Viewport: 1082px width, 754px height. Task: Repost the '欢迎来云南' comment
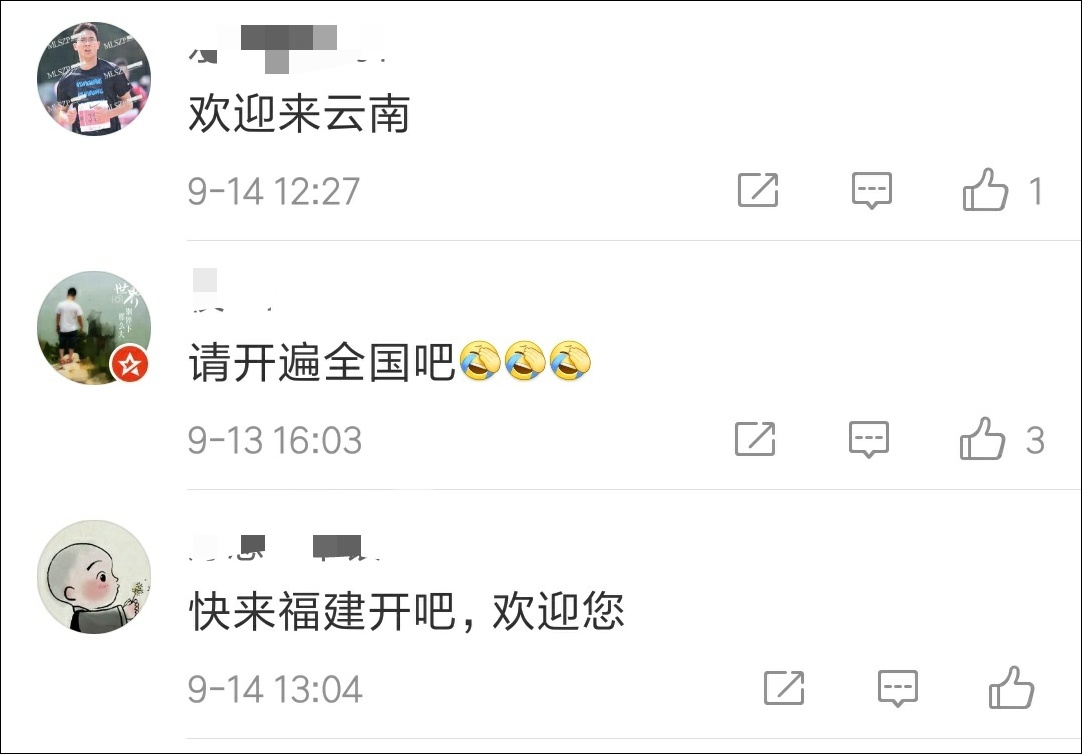click(x=758, y=190)
